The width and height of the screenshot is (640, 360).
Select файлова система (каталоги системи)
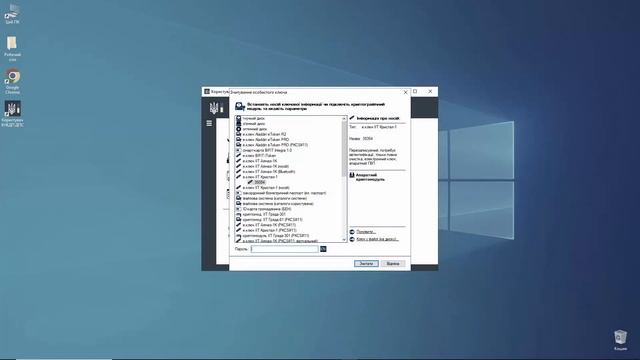[x=275, y=198]
